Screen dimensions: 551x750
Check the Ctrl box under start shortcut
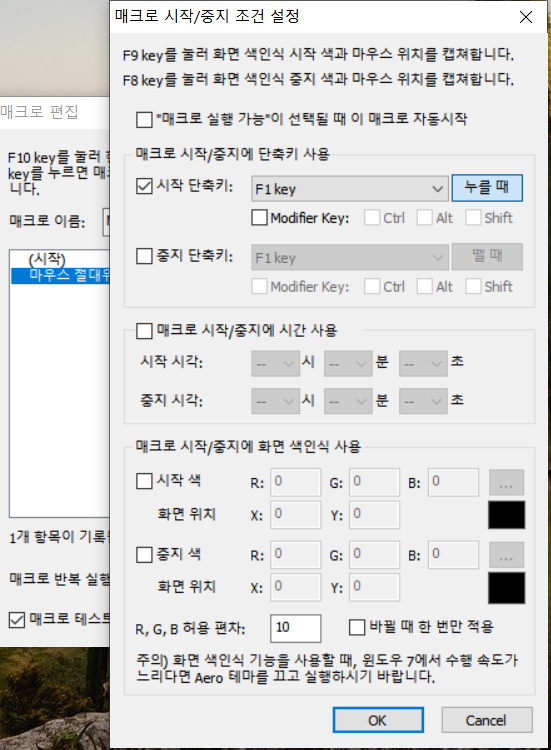tap(372, 218)
